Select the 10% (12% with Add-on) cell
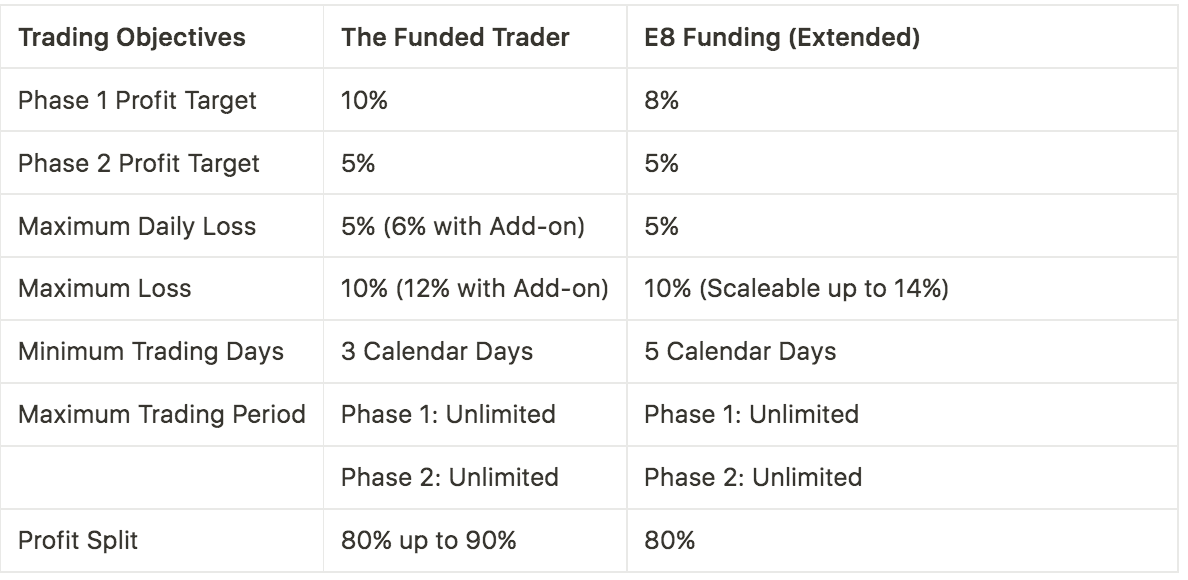The image size is (1188, 580). 474,288
